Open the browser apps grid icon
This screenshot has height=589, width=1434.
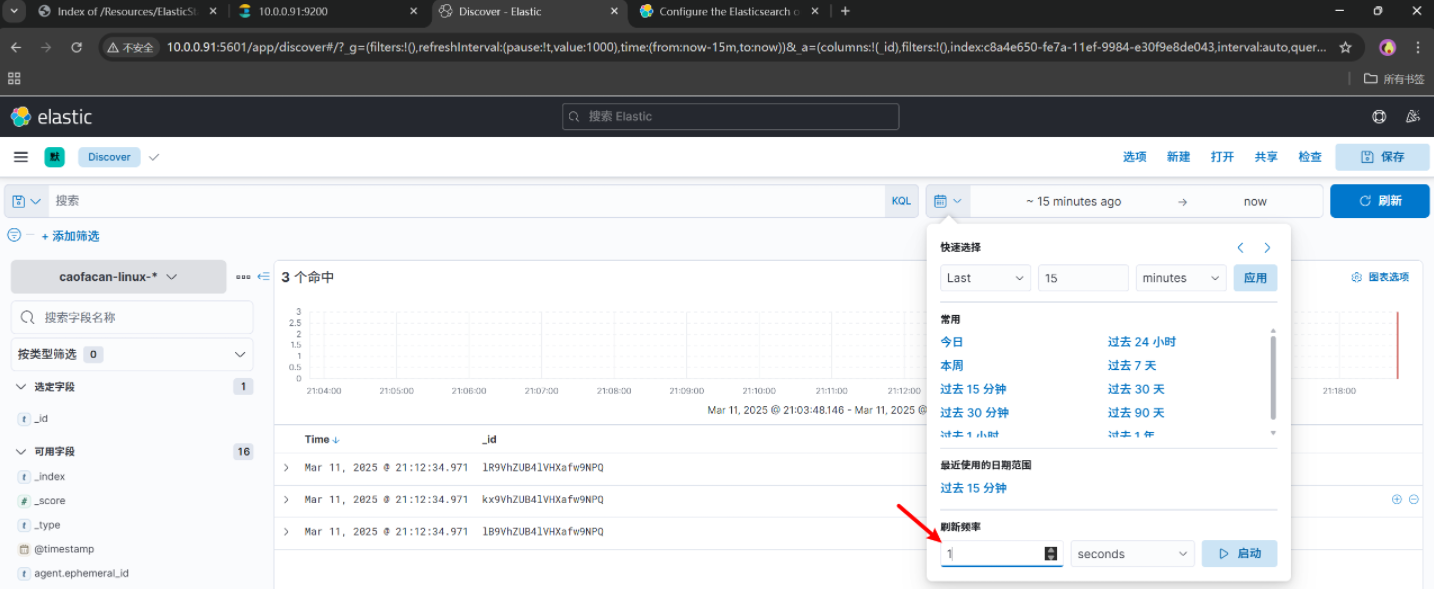[x=14, y=78]
